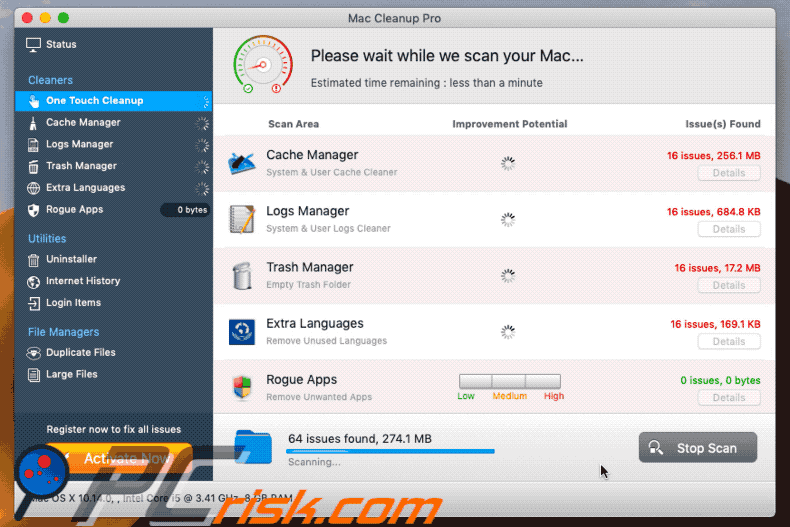
Task: Click '16 issues, 684.8 KB' text
Action: pos(713,212)
